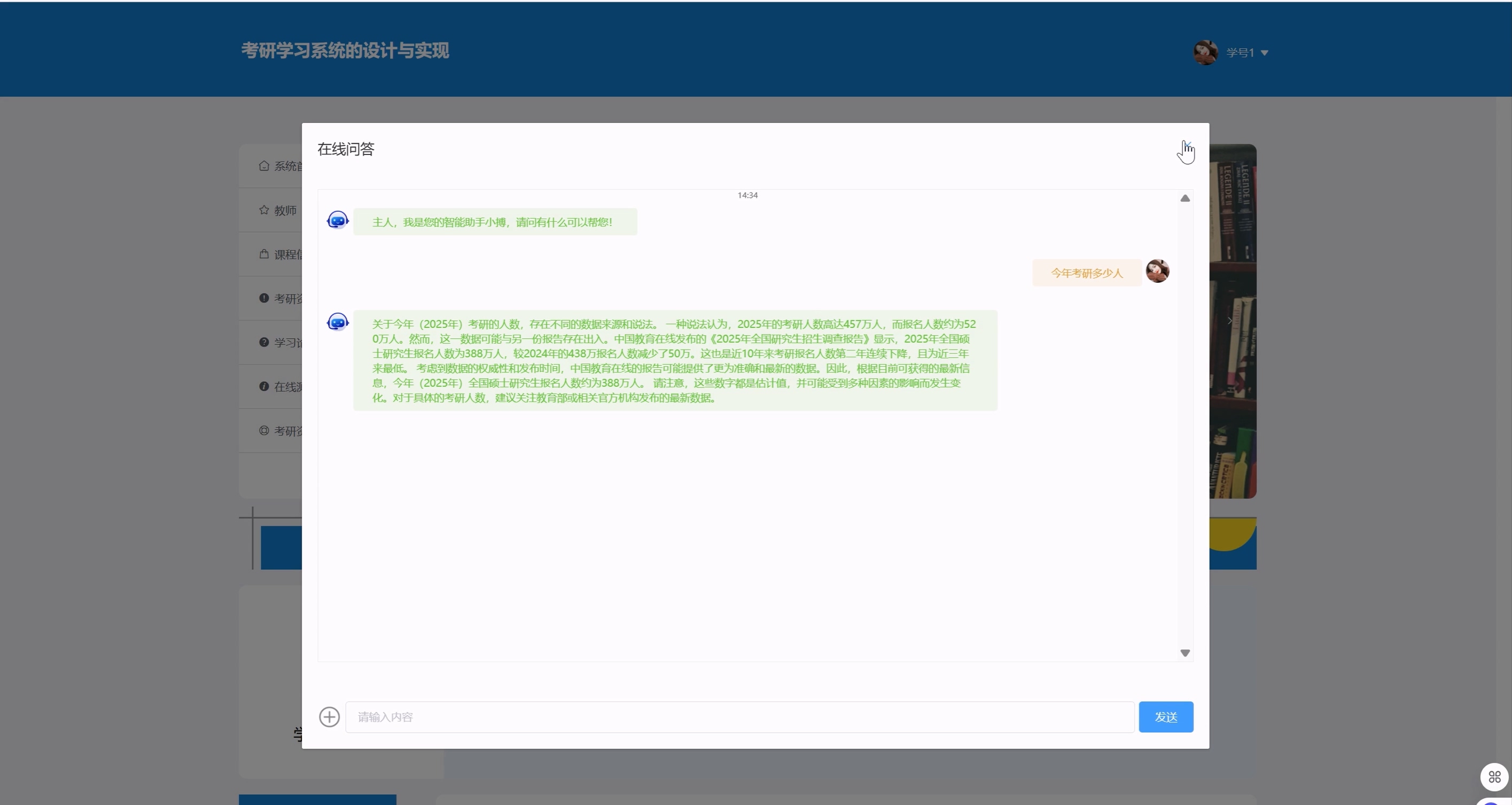
Task: Open the 教师 sidebar menu item
Action: (285, 210)
